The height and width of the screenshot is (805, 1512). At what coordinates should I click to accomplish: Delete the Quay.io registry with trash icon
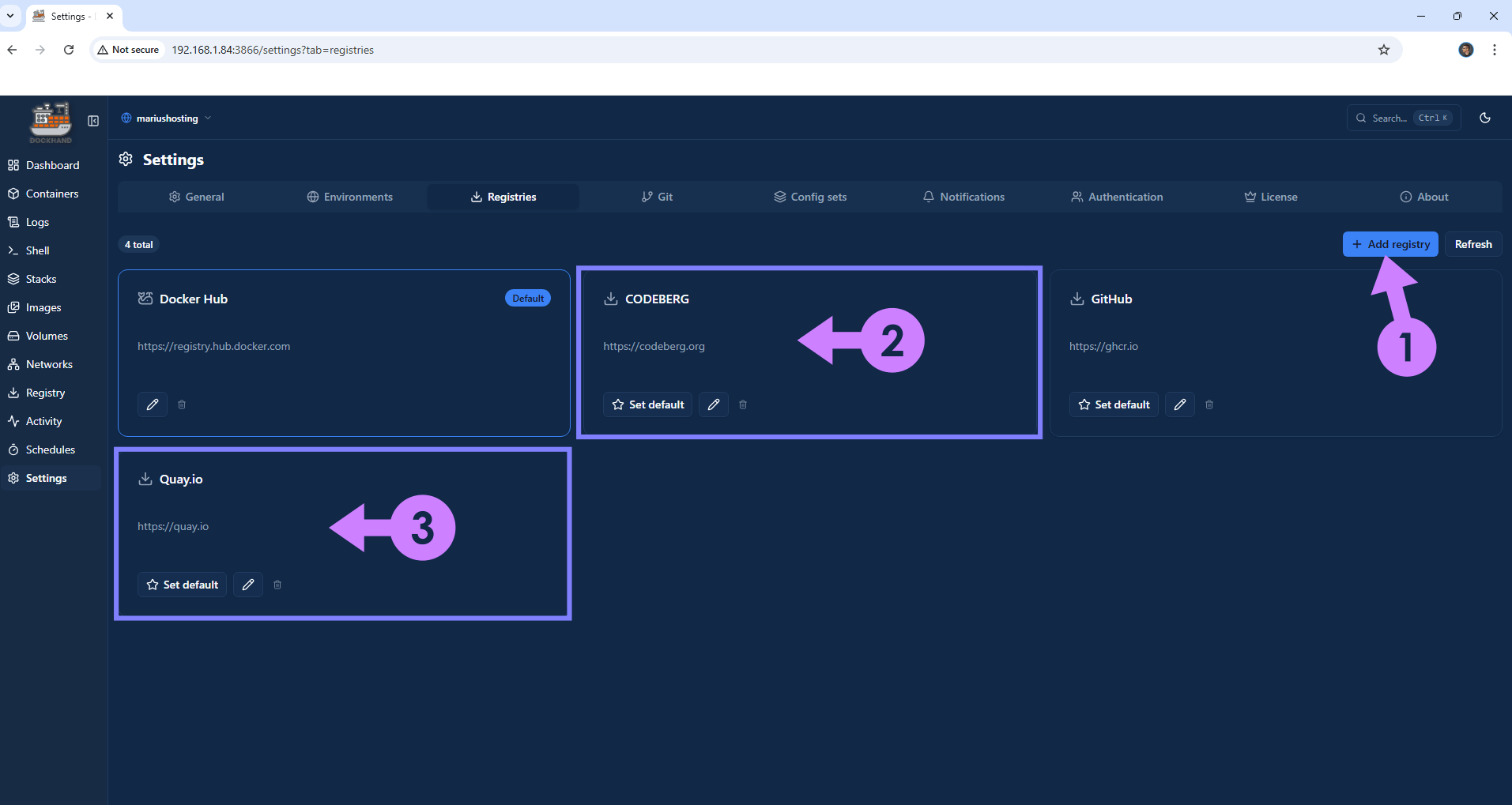277,584
